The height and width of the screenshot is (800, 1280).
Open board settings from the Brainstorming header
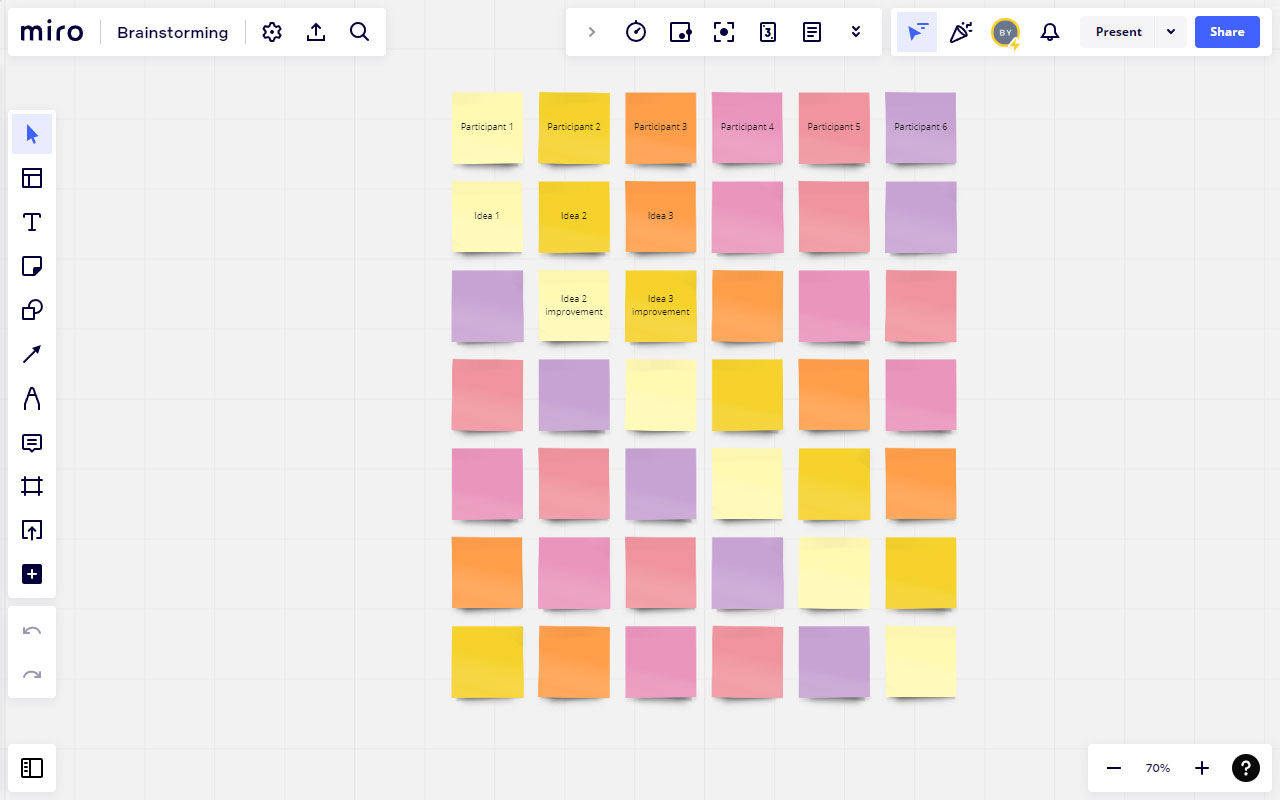pos(272,31)
